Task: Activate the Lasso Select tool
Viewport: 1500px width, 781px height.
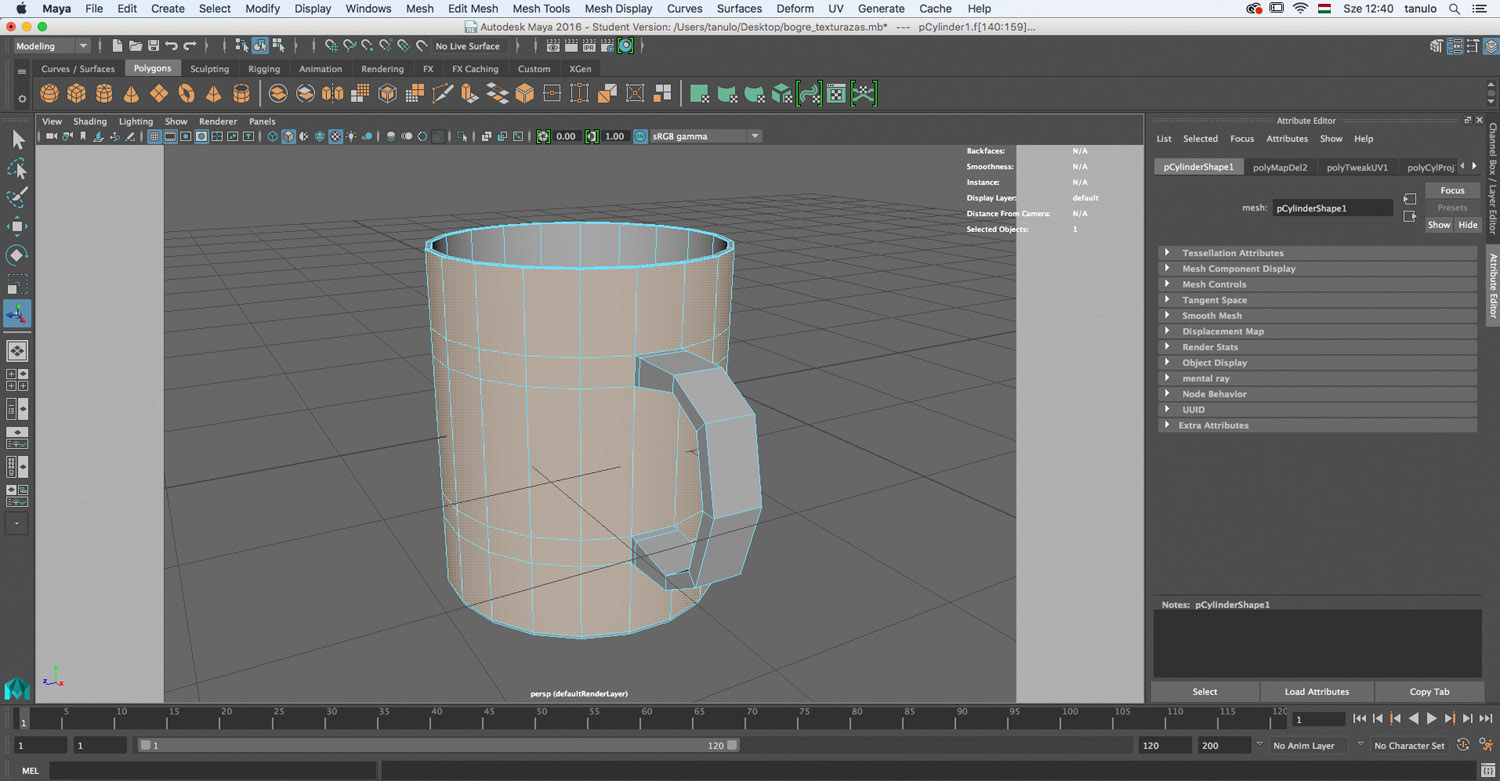Action: [17, 168]
